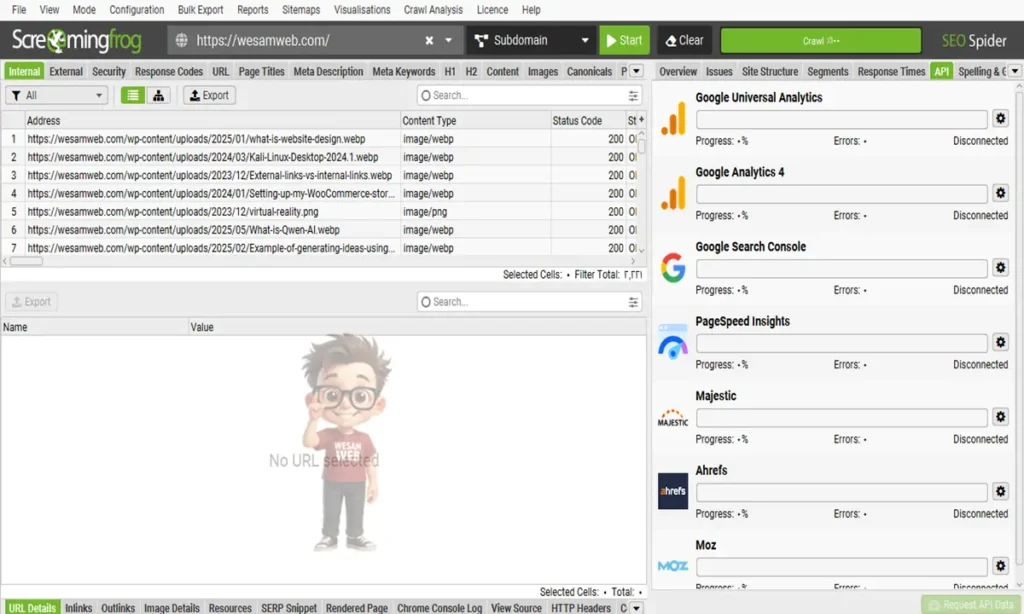Screen dimensions: 1024x614
Task: Click the Google Analytics 4 logo
Action: (x=672, y=192)
